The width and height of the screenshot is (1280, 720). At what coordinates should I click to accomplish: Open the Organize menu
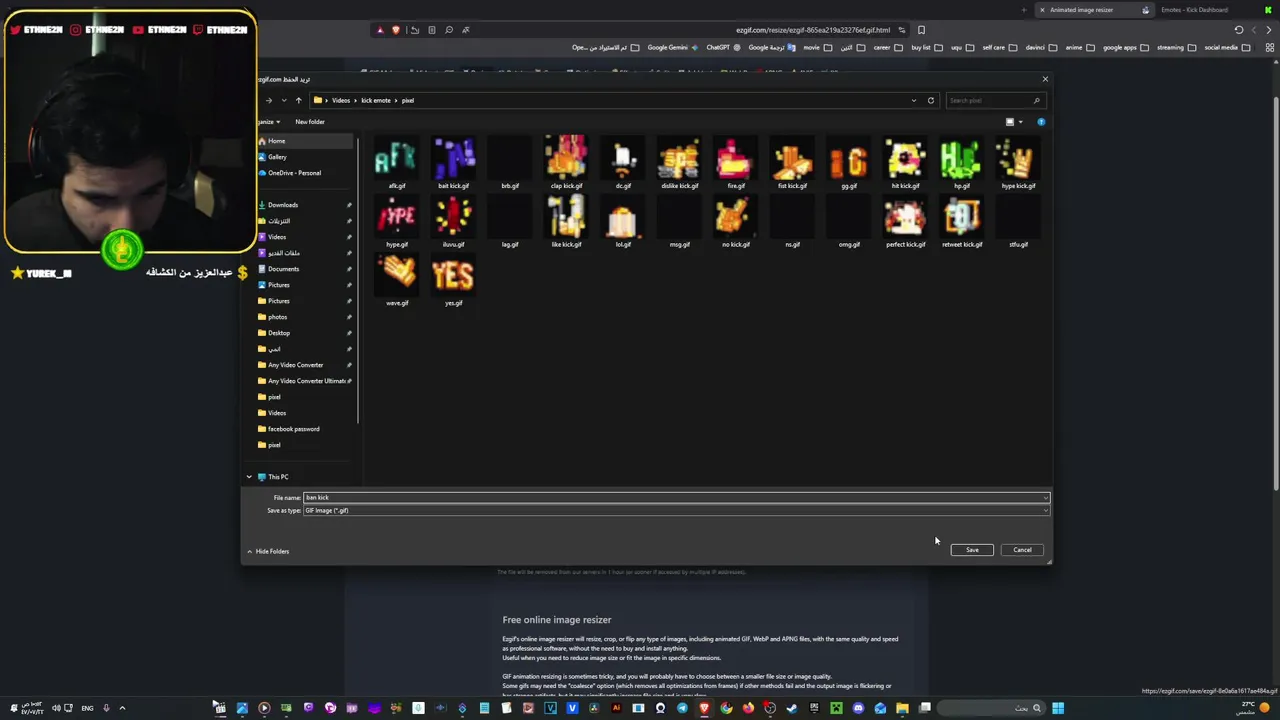(268, 122)
